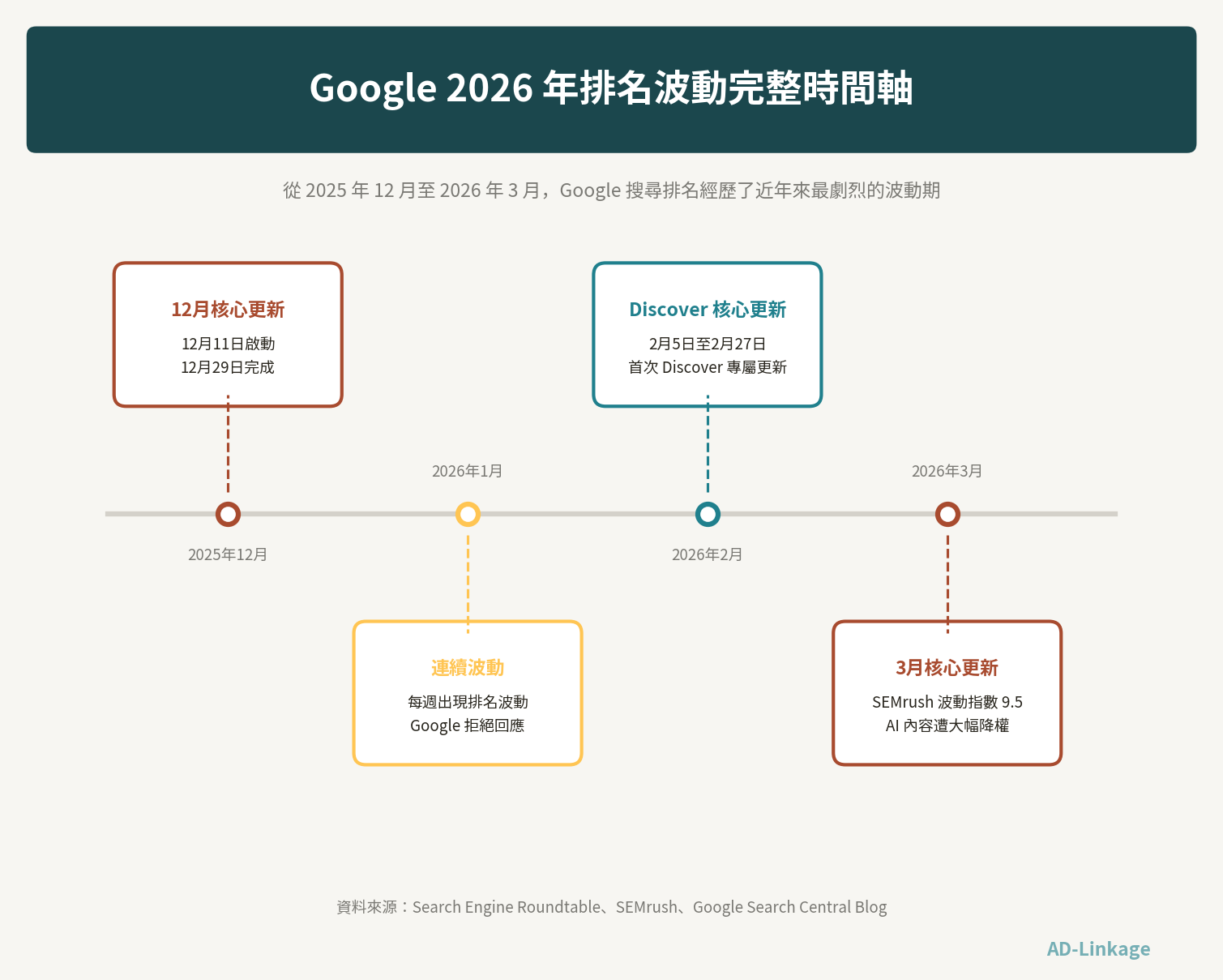This screenshot has width=1223, height=980.
Task: Click the Google Search Central Blog source text
Action: tap(790, 907)
